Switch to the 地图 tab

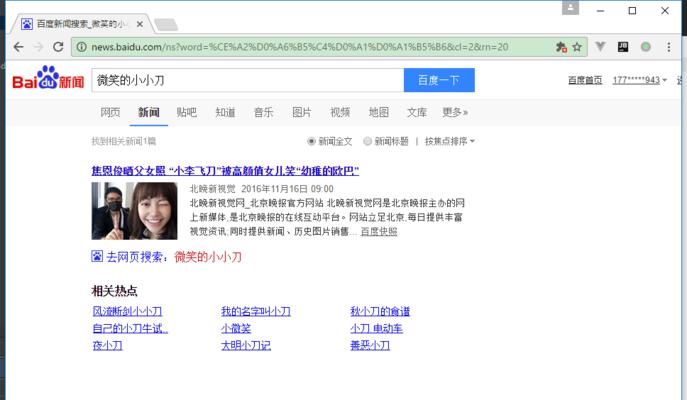click(x=379, y=112)
